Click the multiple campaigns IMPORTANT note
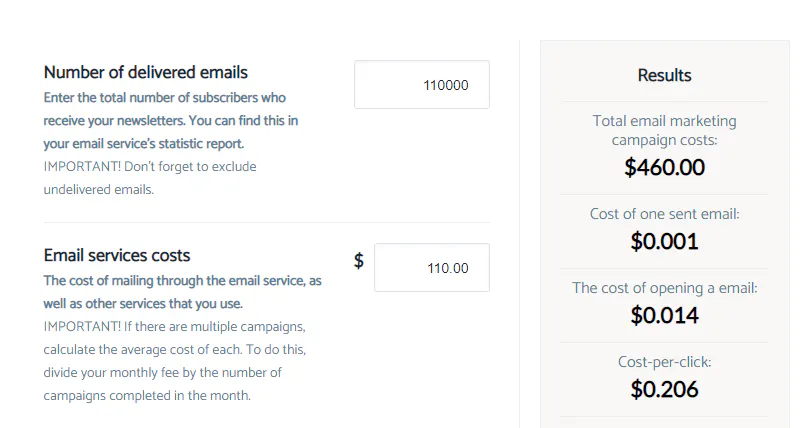 tap(174, 361)
